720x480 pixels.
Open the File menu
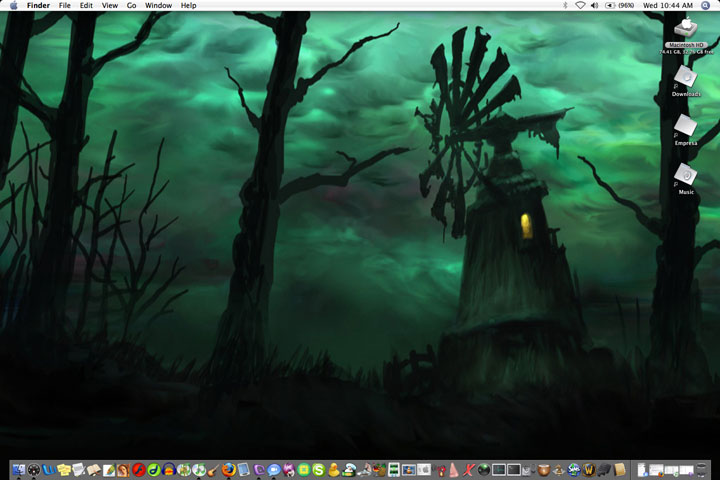(65, 6)
